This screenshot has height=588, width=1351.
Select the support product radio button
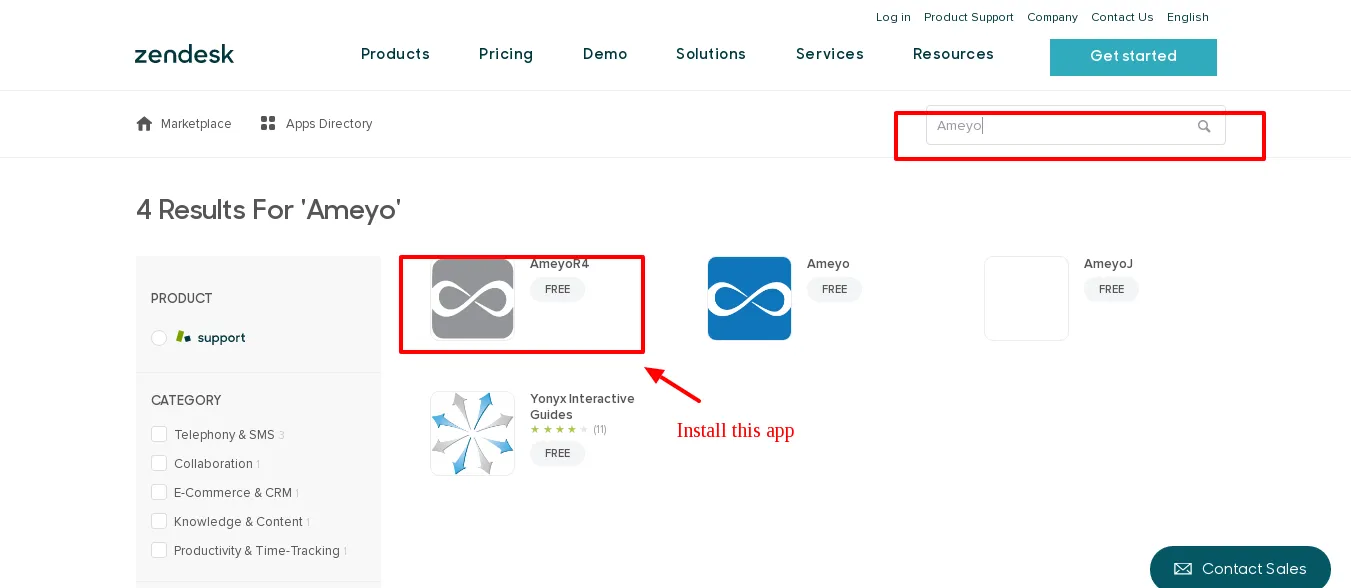pos(159,338)
